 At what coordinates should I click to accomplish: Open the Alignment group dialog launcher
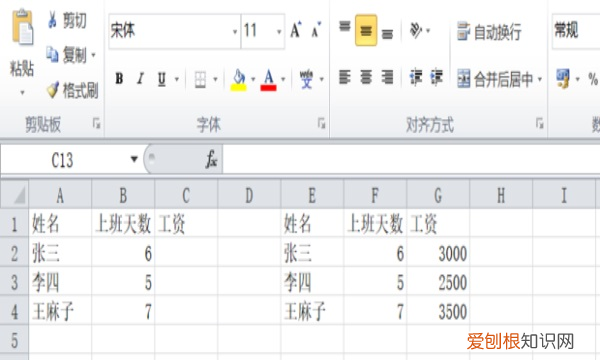click(540, 123)
